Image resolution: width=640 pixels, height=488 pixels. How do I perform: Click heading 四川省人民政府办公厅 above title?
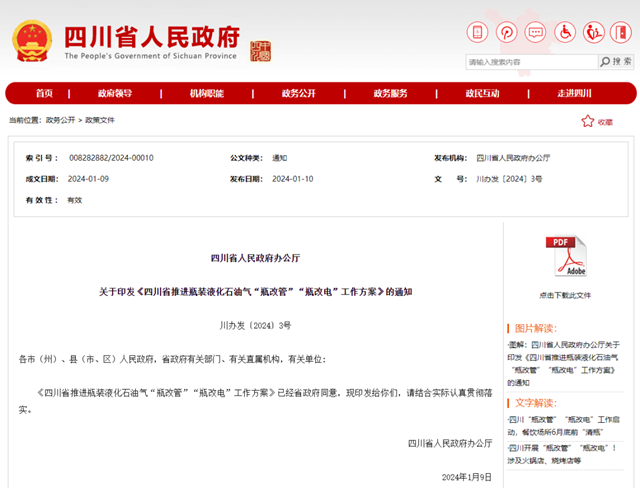(x=256, y=258)
